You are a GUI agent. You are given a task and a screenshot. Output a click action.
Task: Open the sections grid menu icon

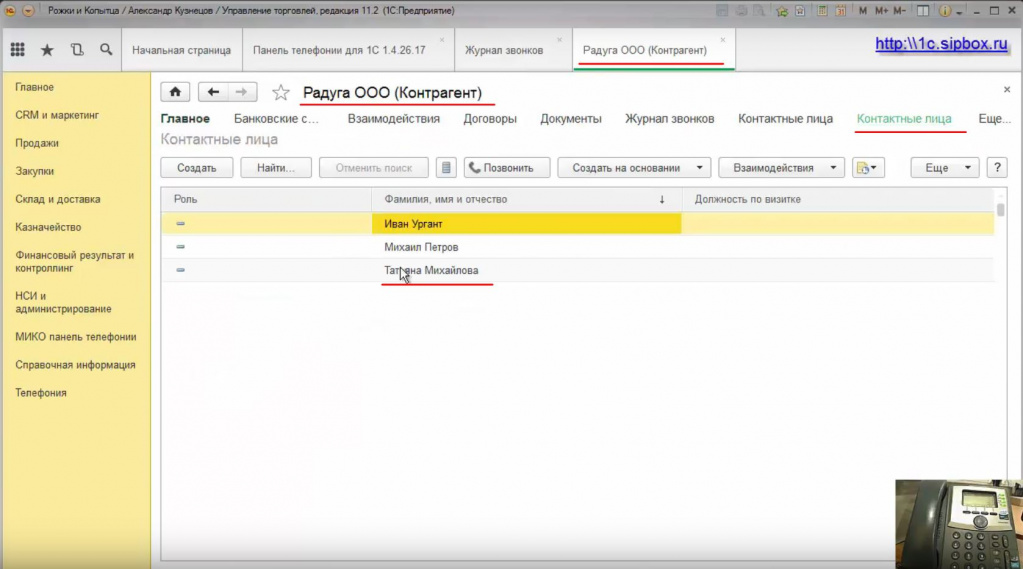18,50
